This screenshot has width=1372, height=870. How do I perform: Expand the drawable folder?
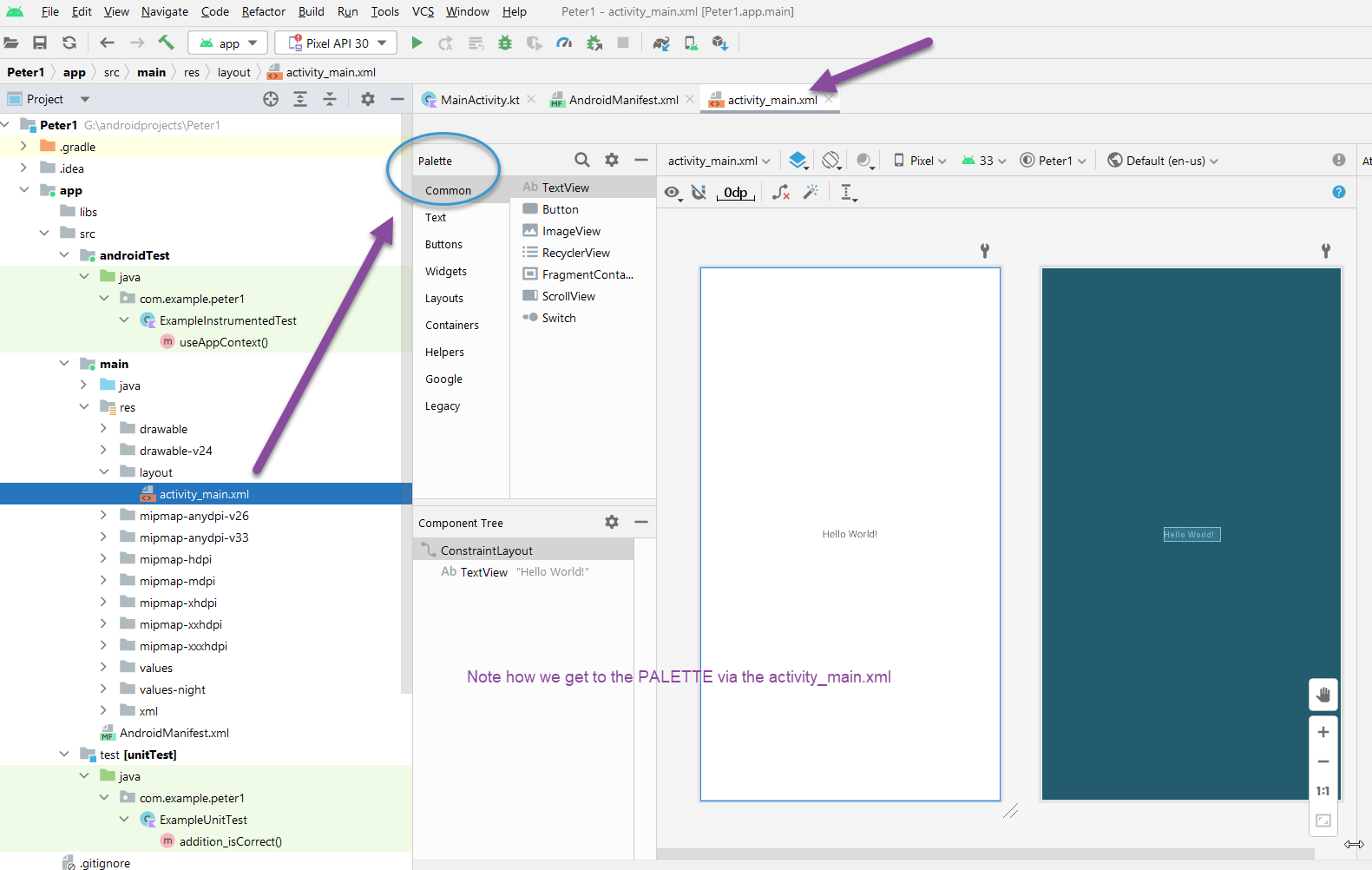pos(103,429)
